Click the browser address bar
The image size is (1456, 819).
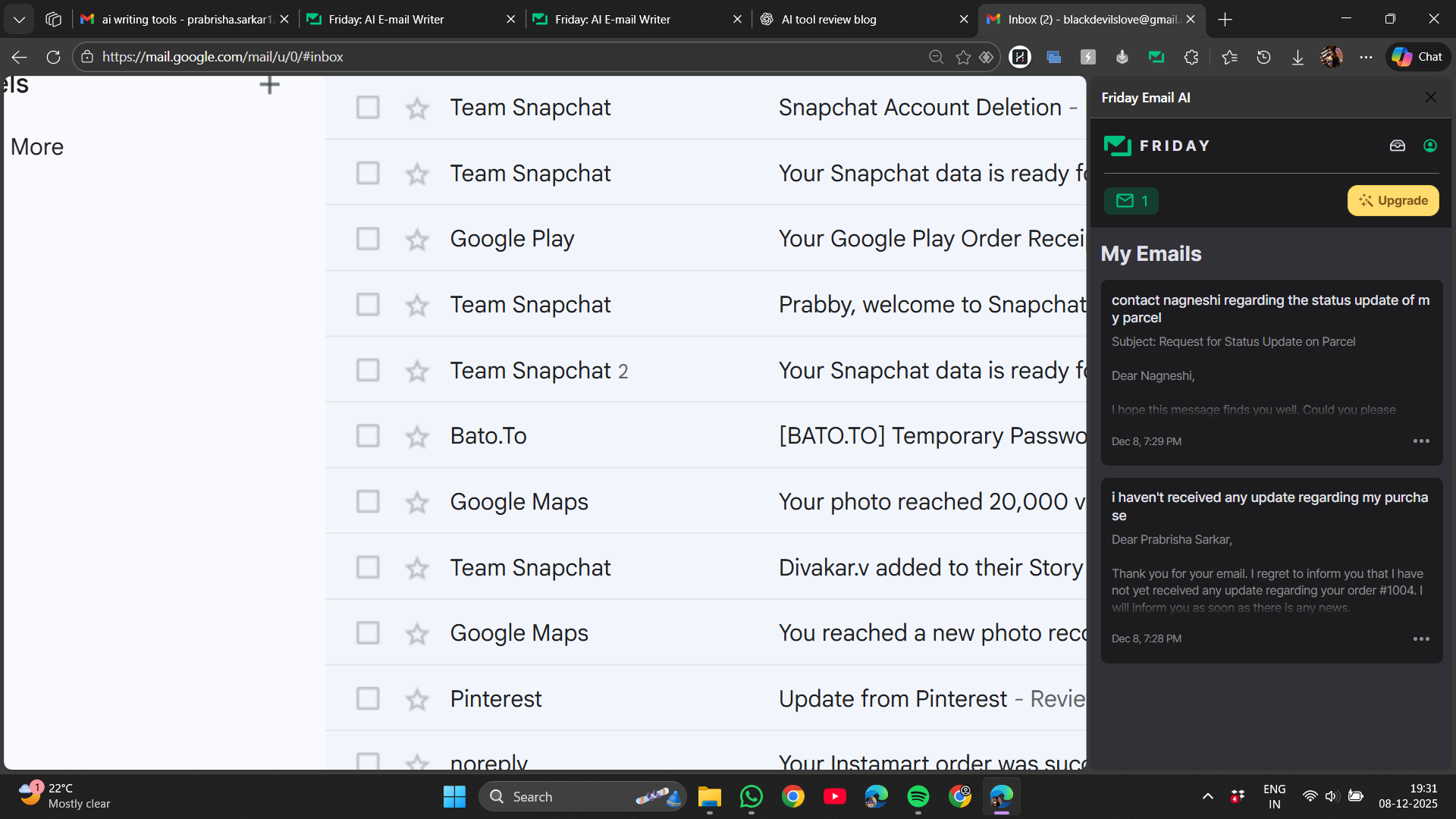pos(500,57)
